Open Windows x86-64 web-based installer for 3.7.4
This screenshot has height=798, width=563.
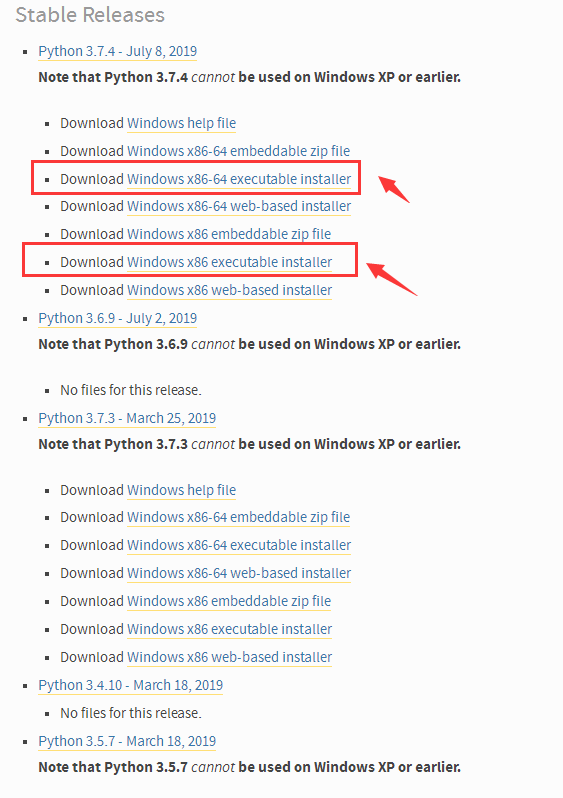click(x=239, y=206)
